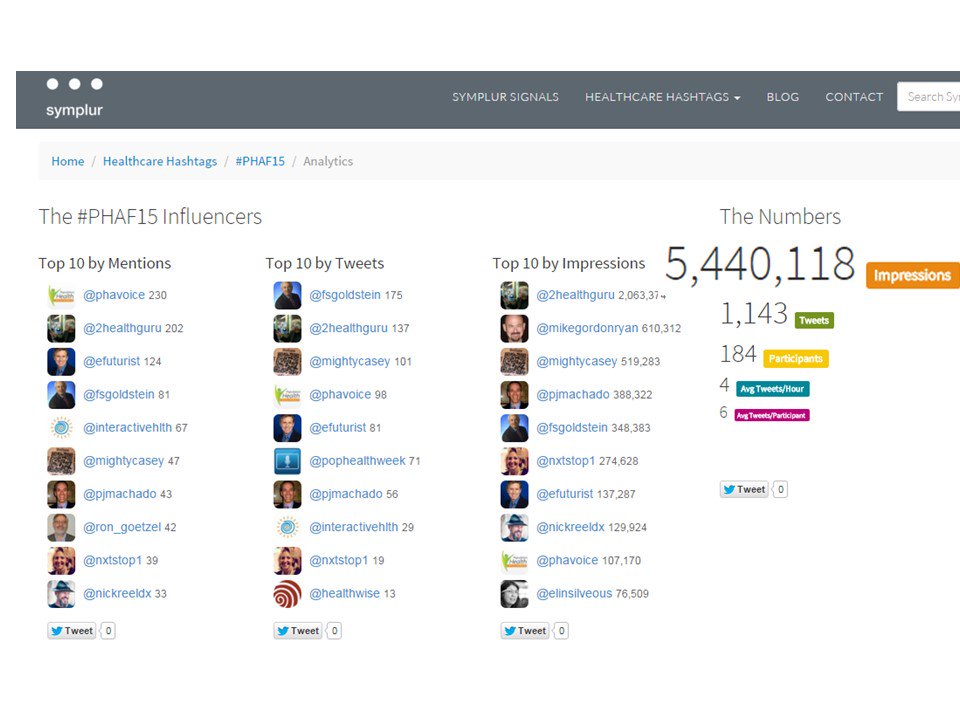Focus the Search Symplur input field
The height and width of the screenshot is (720, 960).
(929, 97)
